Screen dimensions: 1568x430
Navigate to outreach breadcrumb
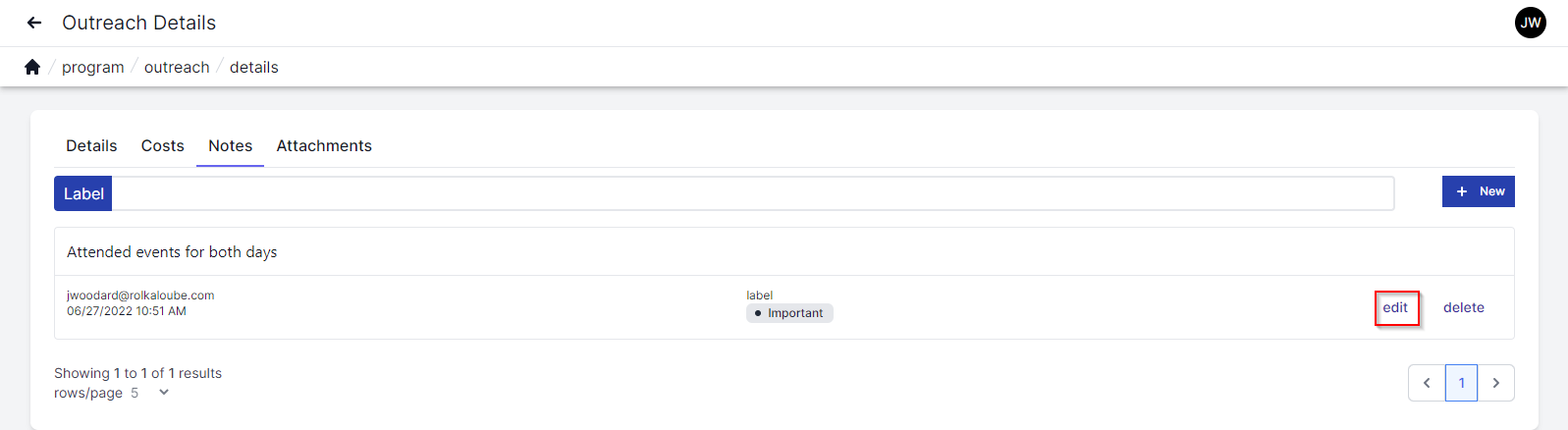177,67
